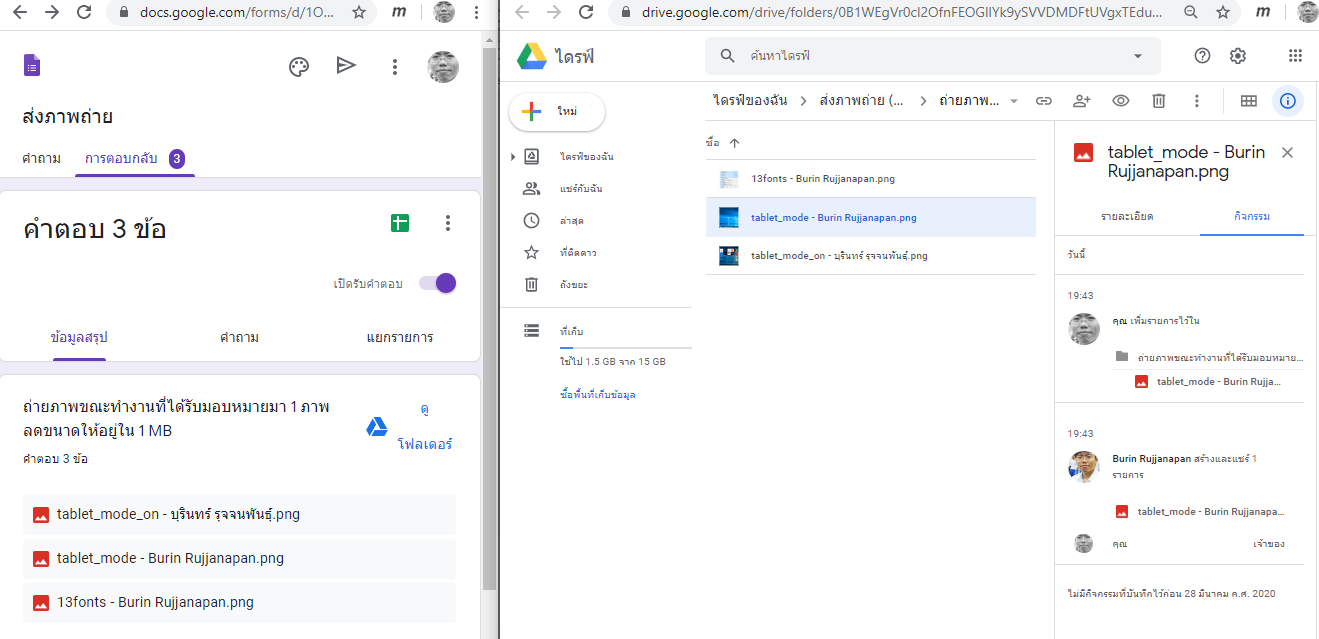The image size is (1319, 639).
Task: Create spreadsheet with green Sheets icon
Action: (400, 223)
